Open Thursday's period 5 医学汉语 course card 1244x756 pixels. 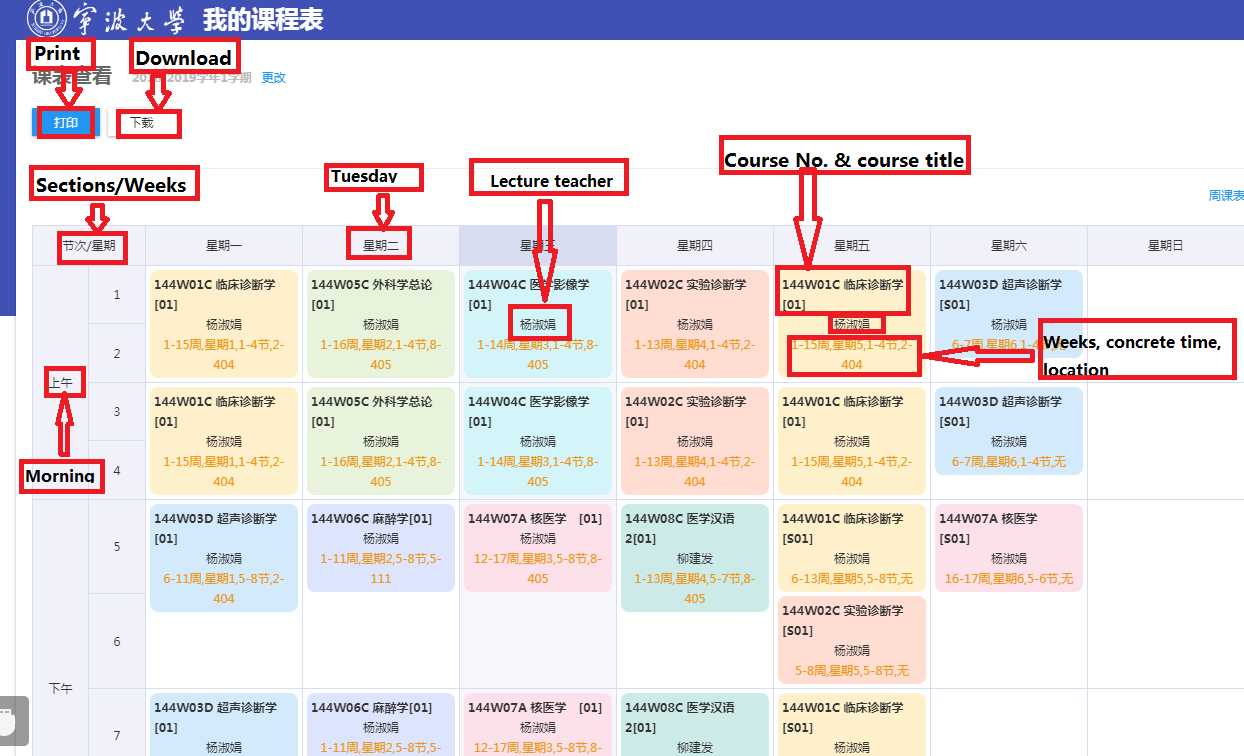[695, 557]
